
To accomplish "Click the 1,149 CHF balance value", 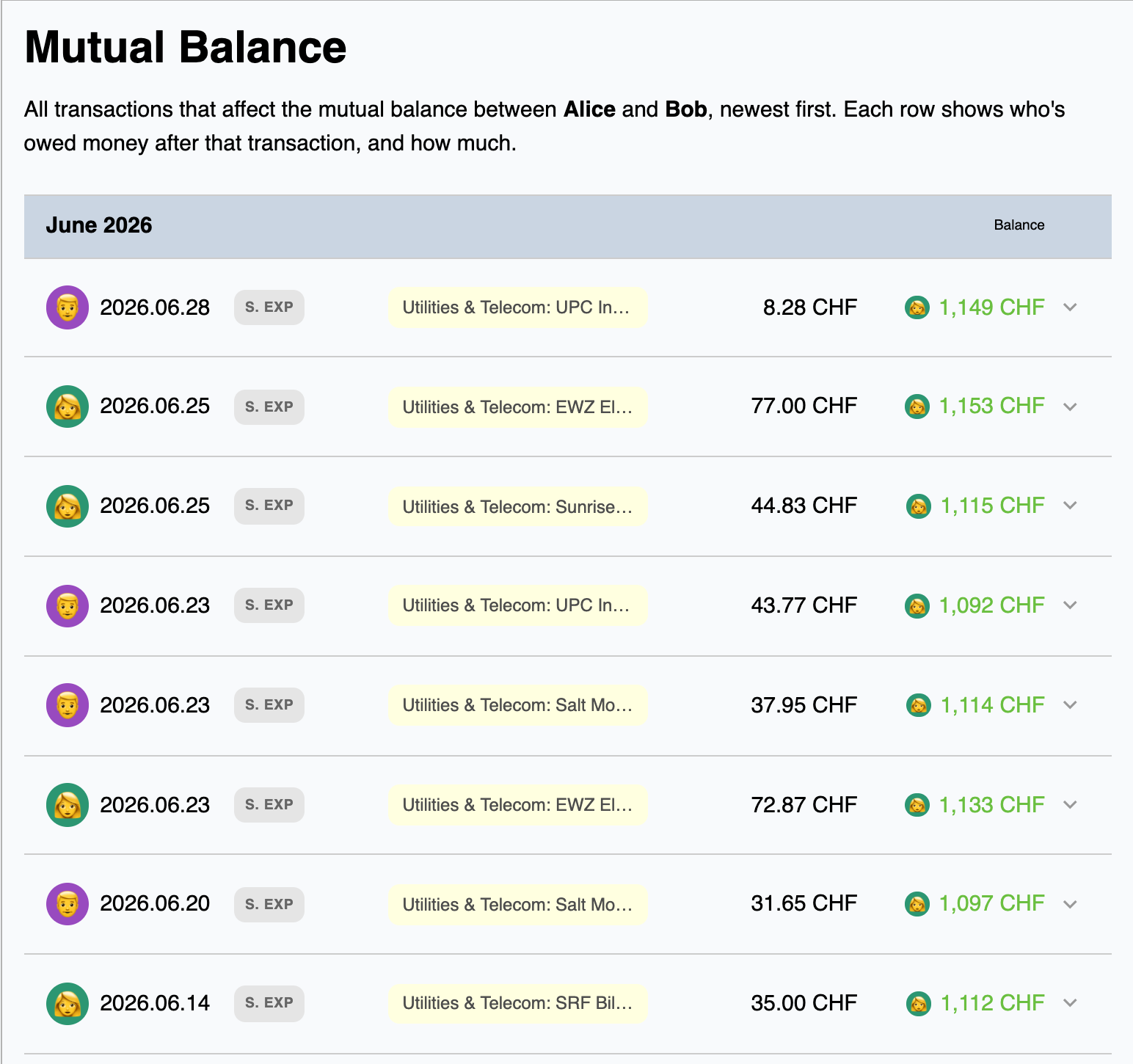I will click(992, 307).
